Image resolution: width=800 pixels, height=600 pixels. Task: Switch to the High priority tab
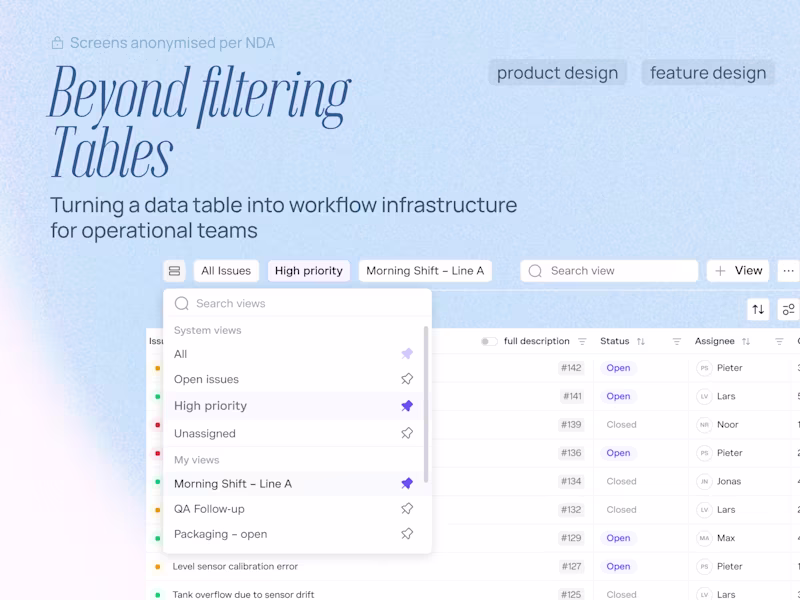point(309,271)
